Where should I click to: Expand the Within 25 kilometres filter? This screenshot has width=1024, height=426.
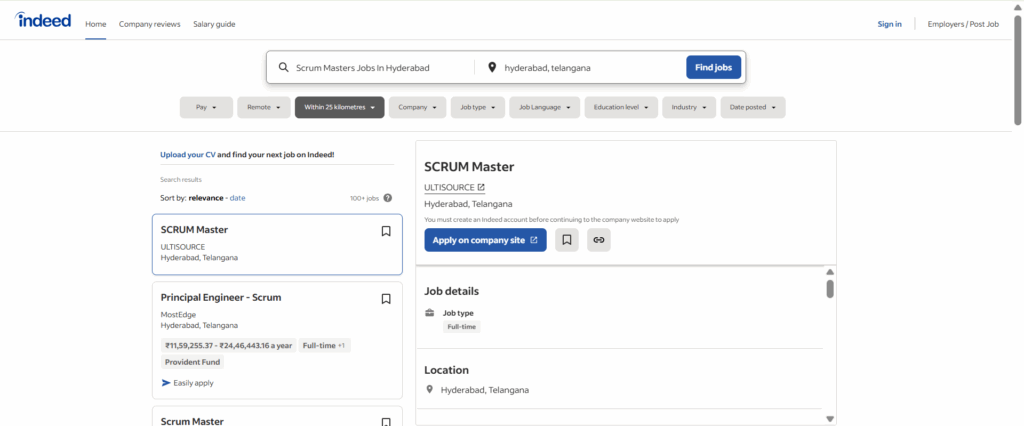[x=340, y=107]
